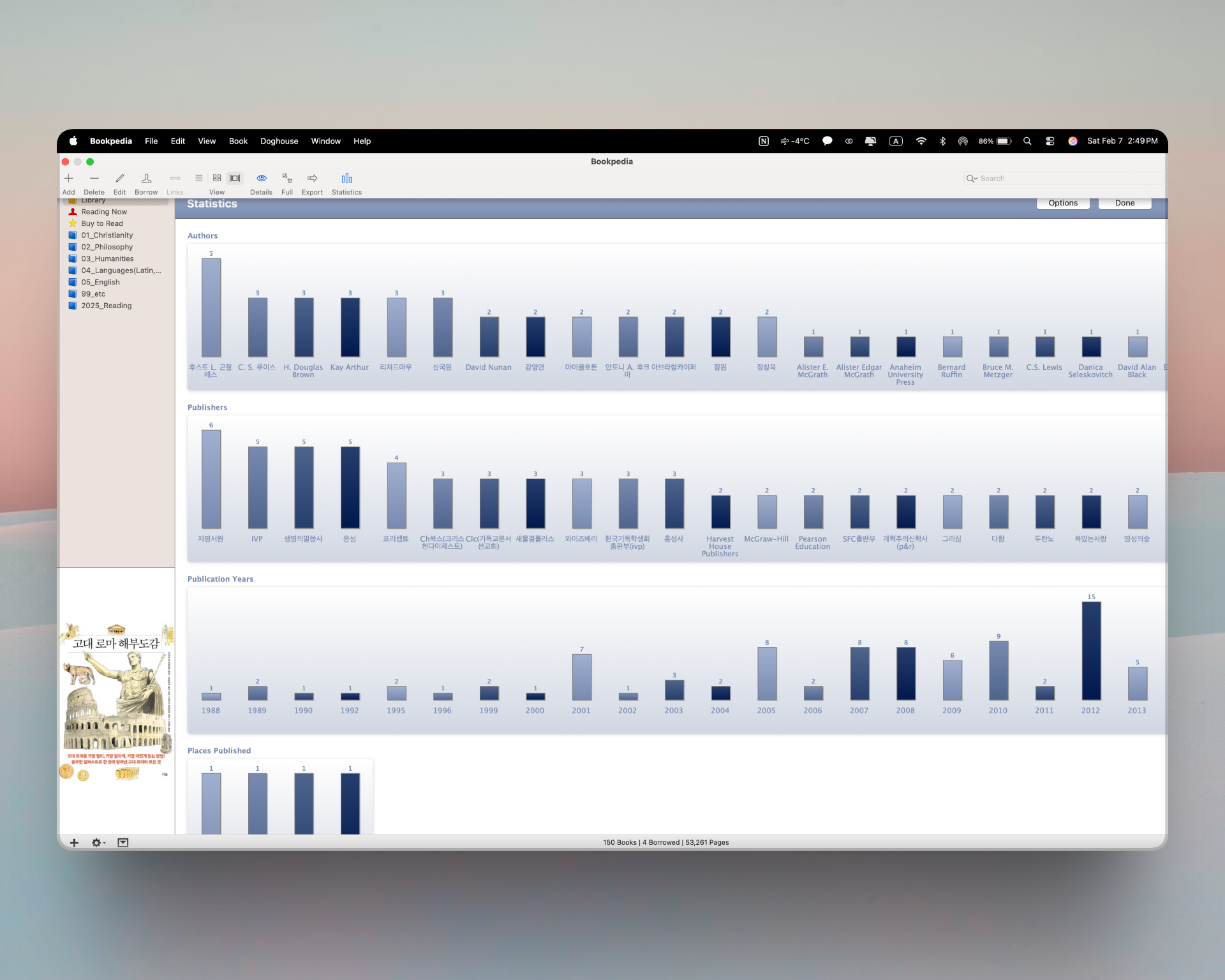This screenshot has height=980, width=1225.
Task: Select the 01_Christianity collection
Action: [x=107, y=235]
